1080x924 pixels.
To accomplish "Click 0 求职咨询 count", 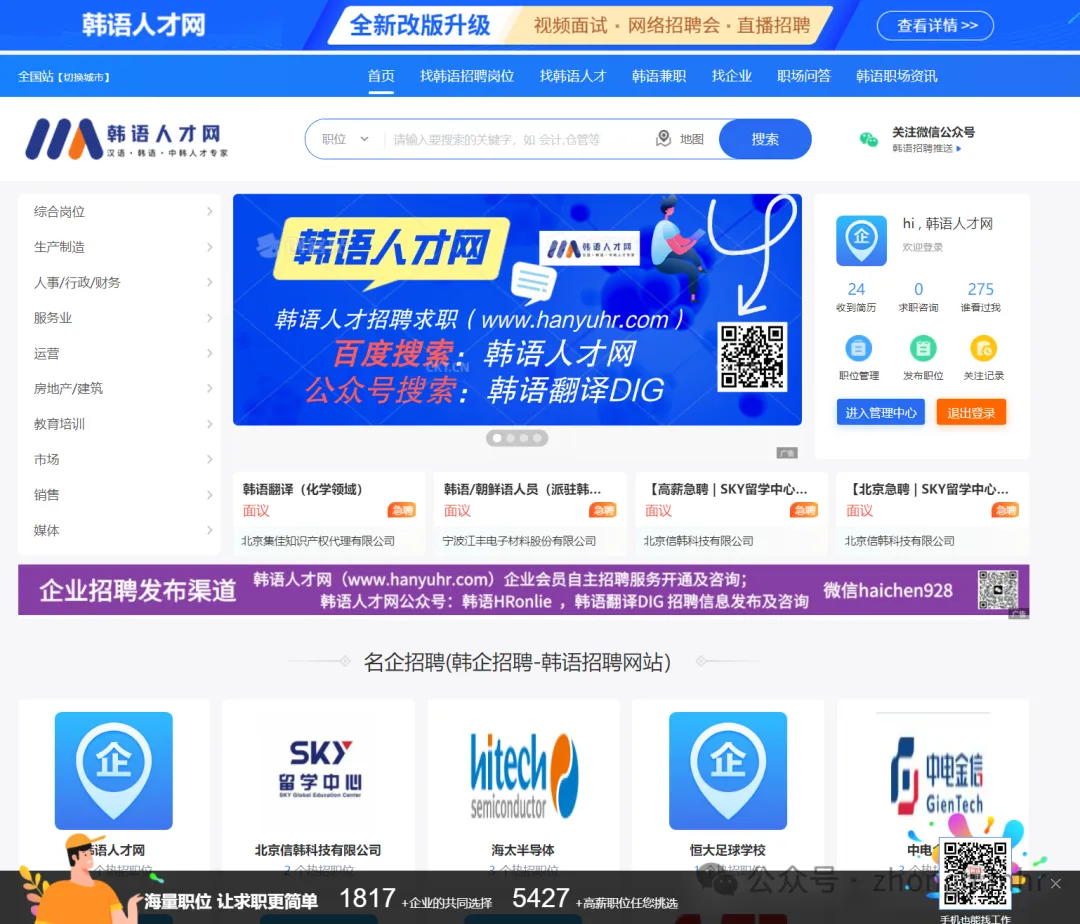I will point(918,296).
